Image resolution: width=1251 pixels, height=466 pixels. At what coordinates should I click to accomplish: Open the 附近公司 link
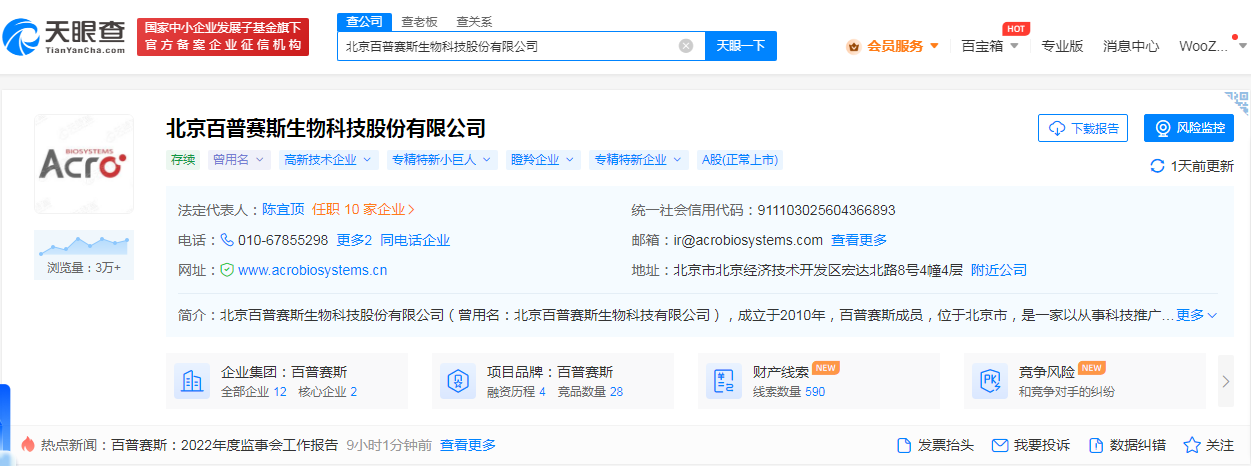click(999, 270)
